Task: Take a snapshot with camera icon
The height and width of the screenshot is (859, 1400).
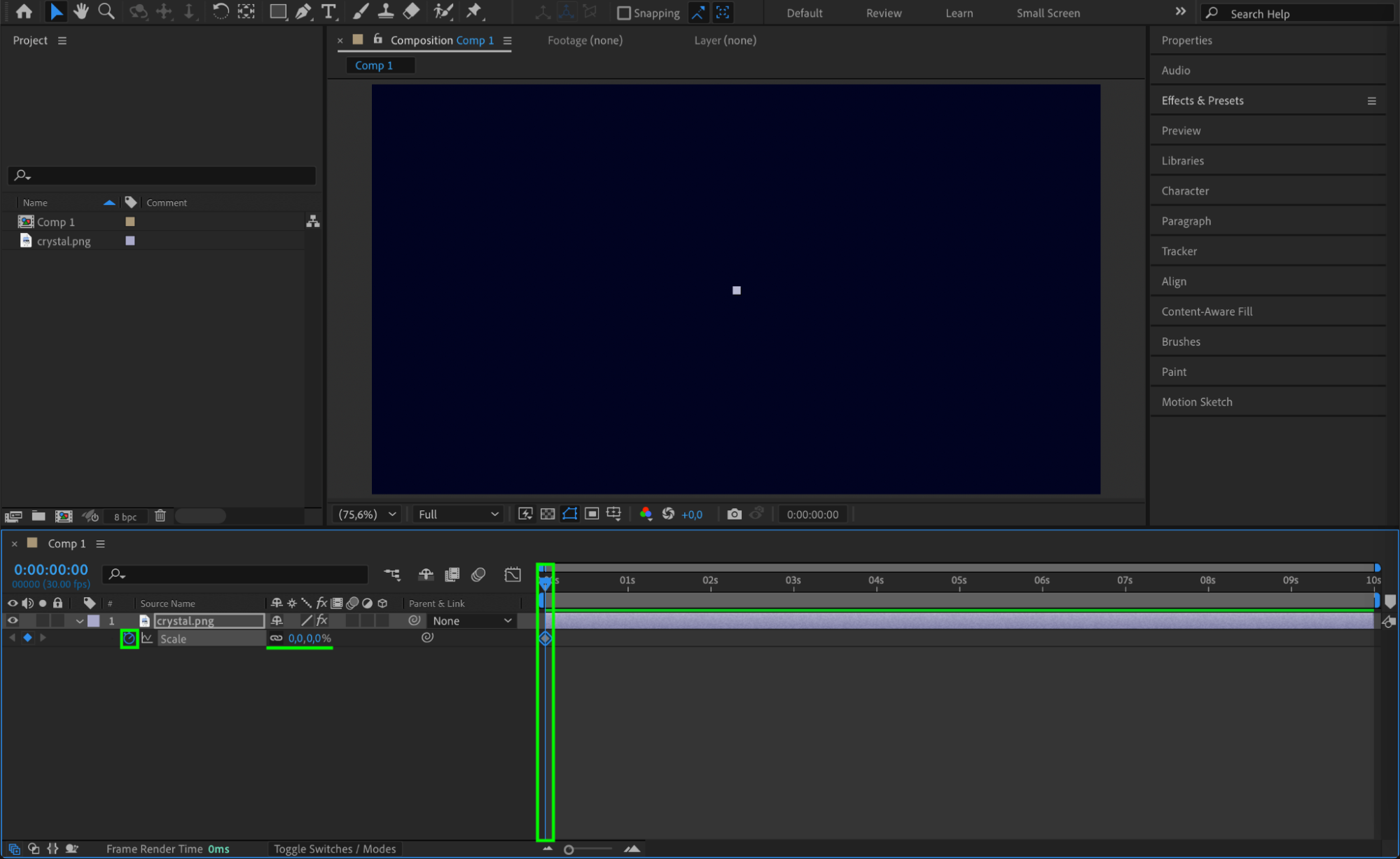Action: (x=734, y=514)
